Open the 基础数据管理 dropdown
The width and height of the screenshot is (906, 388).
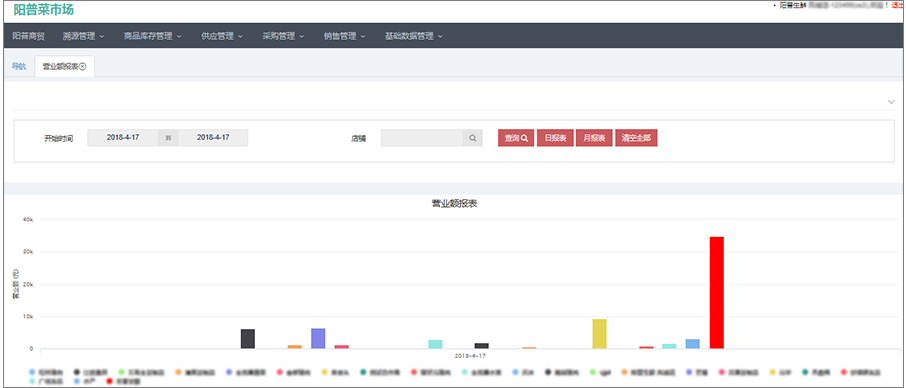tap(414, 36)
